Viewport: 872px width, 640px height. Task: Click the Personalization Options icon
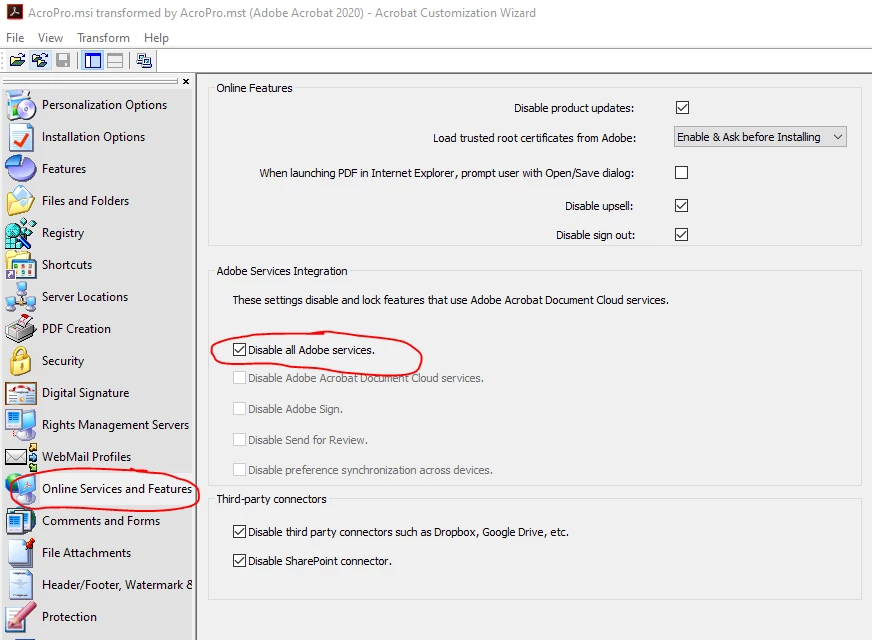pyautogui.click(x=21, y=105)
